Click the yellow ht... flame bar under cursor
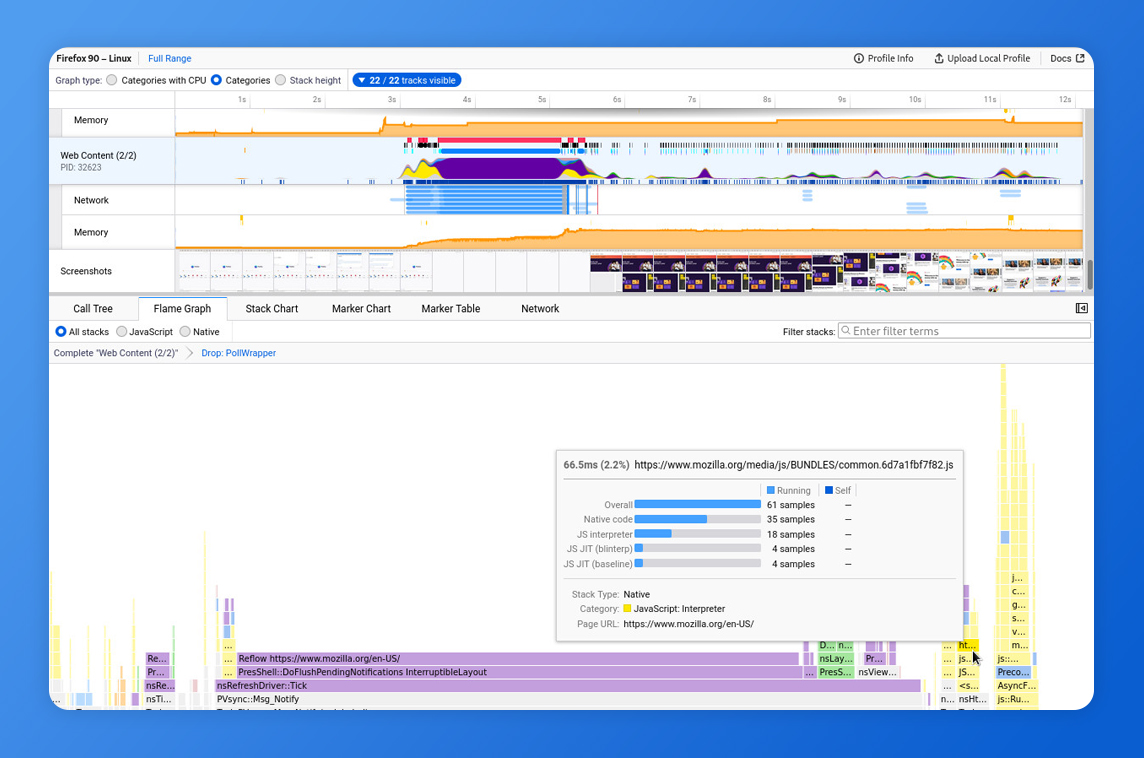Image resolution: width=1144 pixels, height=758 pixels. [967, 646]
